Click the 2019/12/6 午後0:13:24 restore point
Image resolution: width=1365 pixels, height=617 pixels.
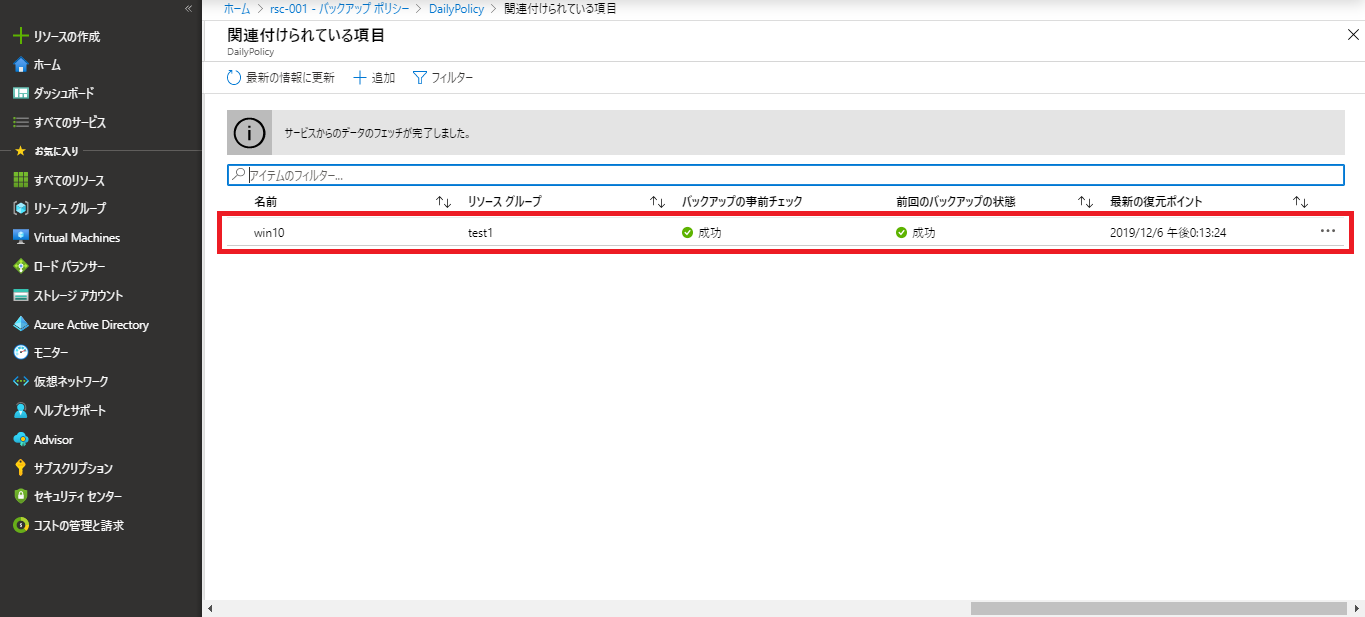coord(1168,232)
